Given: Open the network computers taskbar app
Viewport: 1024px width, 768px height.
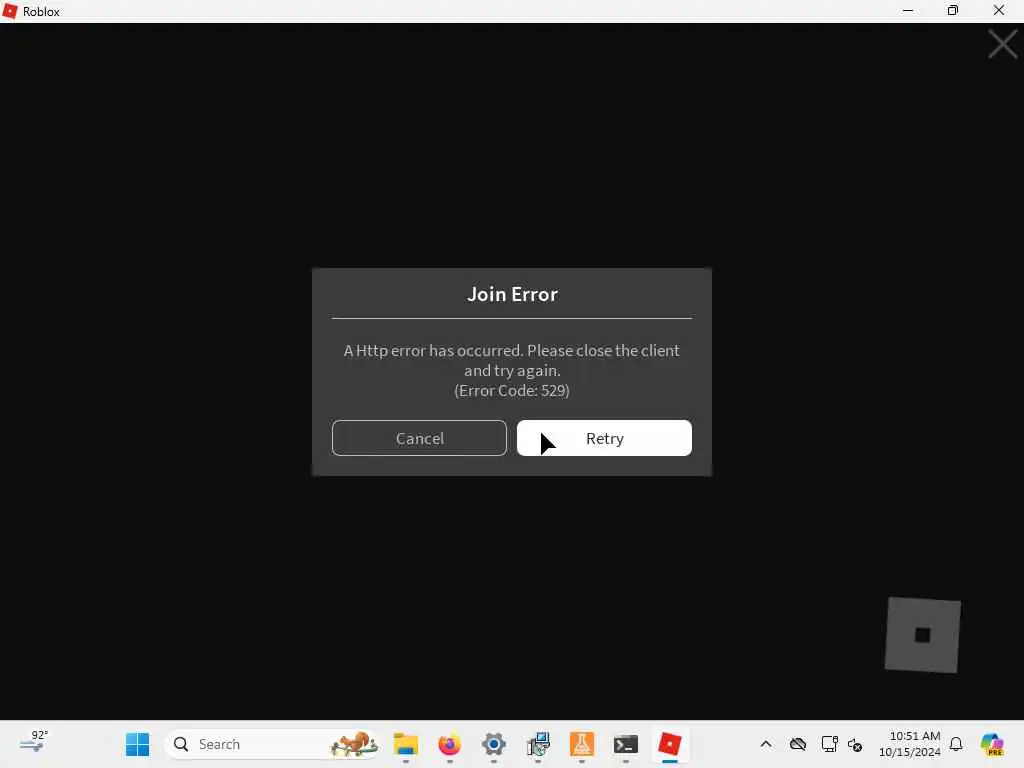Looking at the screenshot, I should tap(538, 744).
